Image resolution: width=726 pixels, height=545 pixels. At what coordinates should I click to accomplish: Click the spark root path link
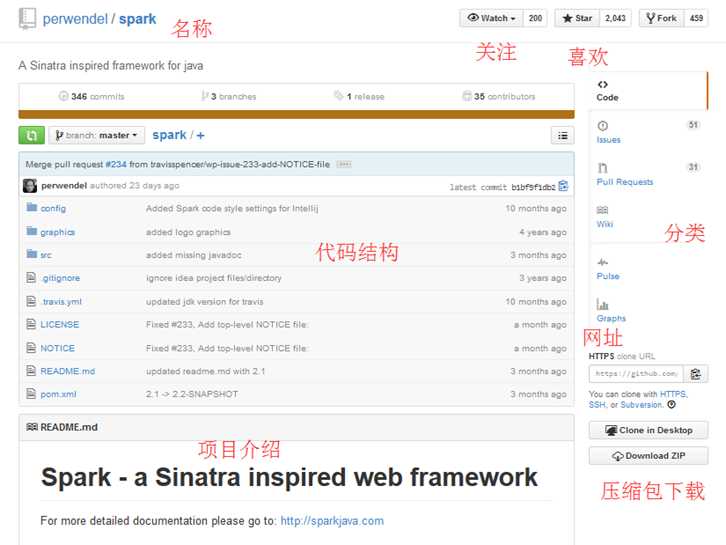click(x=169, y=135)
